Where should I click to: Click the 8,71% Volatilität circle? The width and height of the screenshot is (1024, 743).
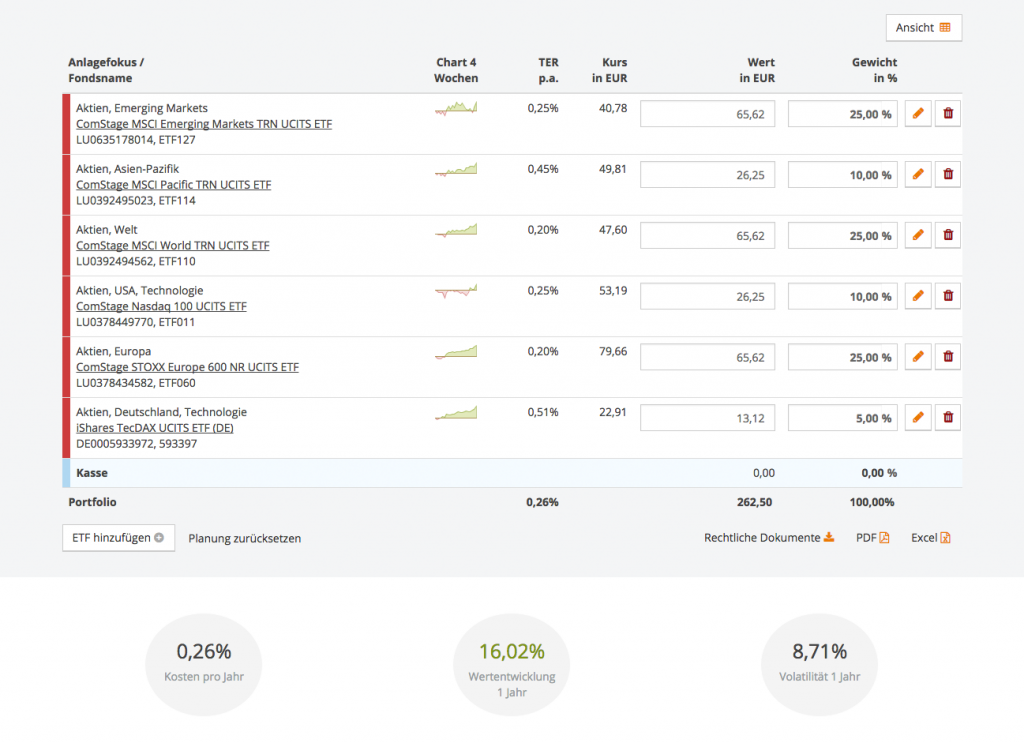819,665
